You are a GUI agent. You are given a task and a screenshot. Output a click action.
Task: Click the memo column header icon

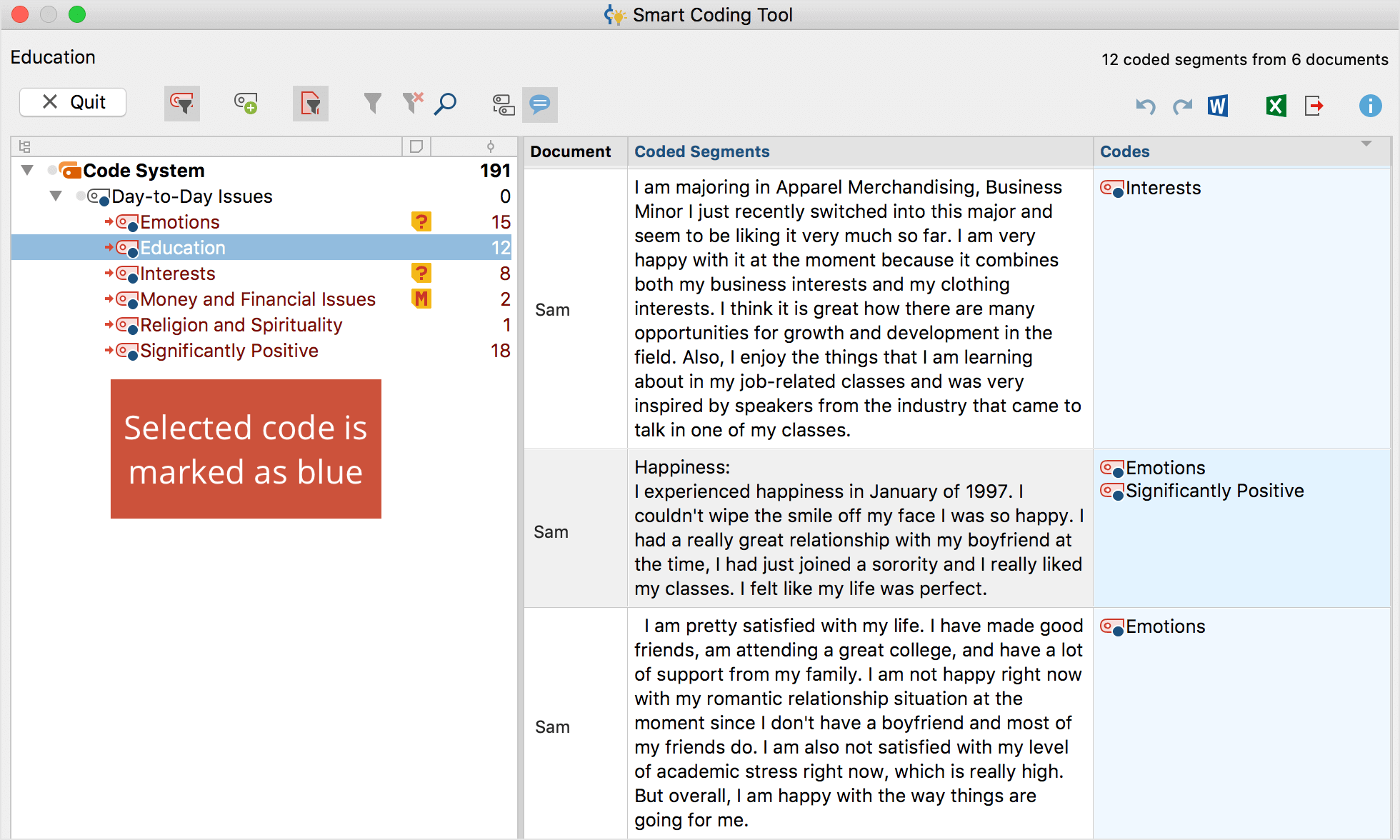pyautogui.click(x=416, y=146)
